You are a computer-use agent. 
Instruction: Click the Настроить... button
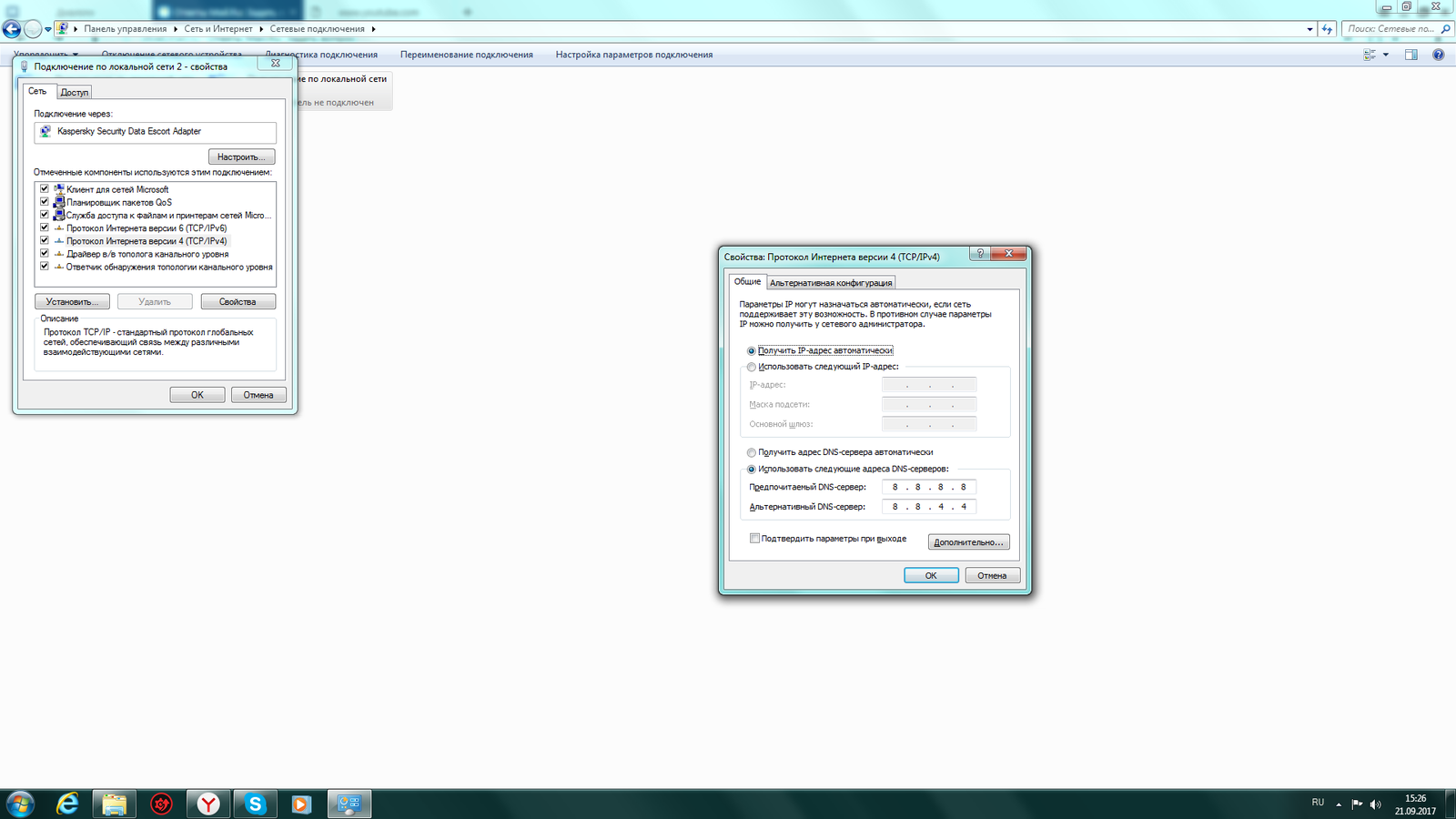(241, 157)
